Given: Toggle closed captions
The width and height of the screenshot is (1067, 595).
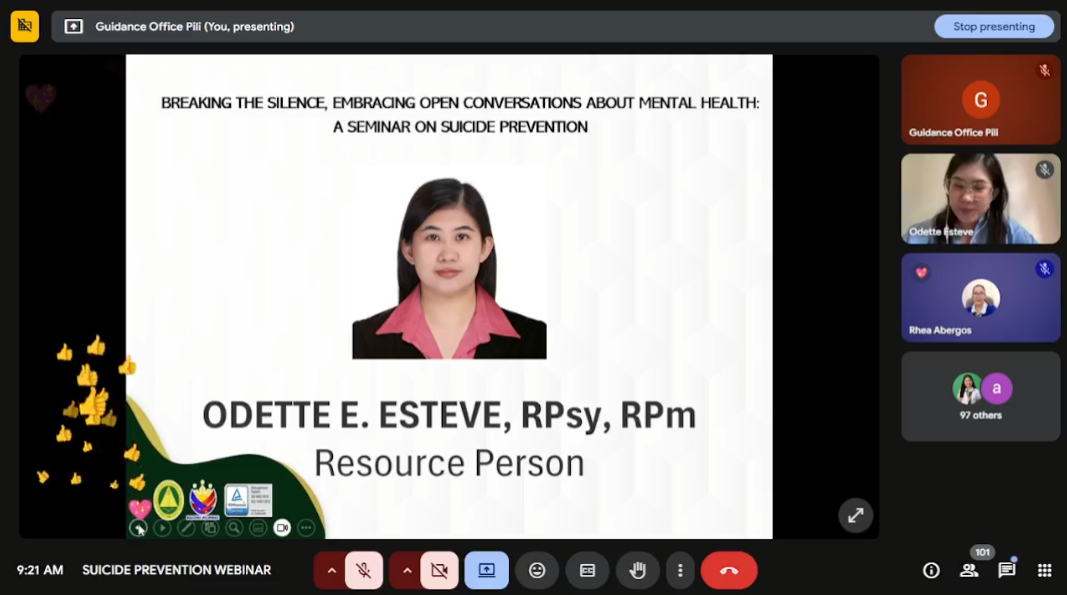Looking at the screenshot, I should coord(587,570).
